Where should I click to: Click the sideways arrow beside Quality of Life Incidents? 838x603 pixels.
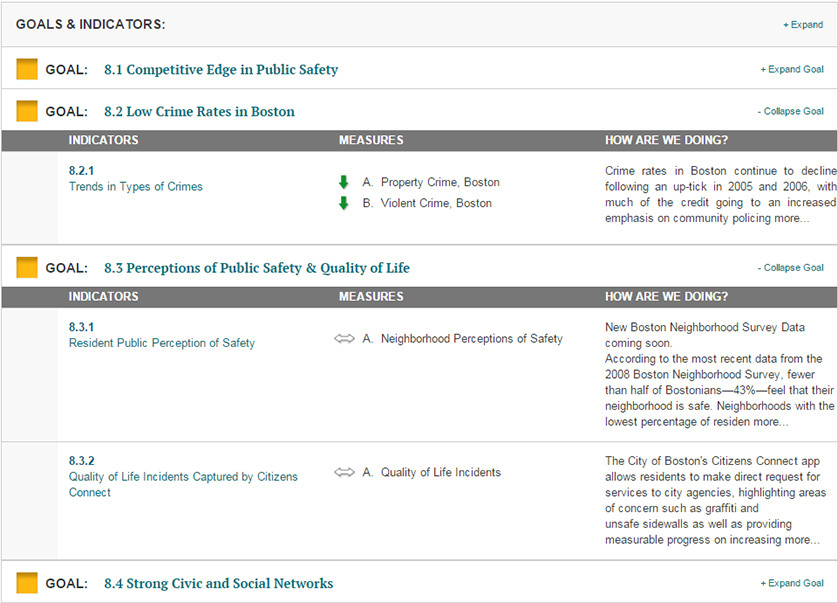click(x=344, y=472)
